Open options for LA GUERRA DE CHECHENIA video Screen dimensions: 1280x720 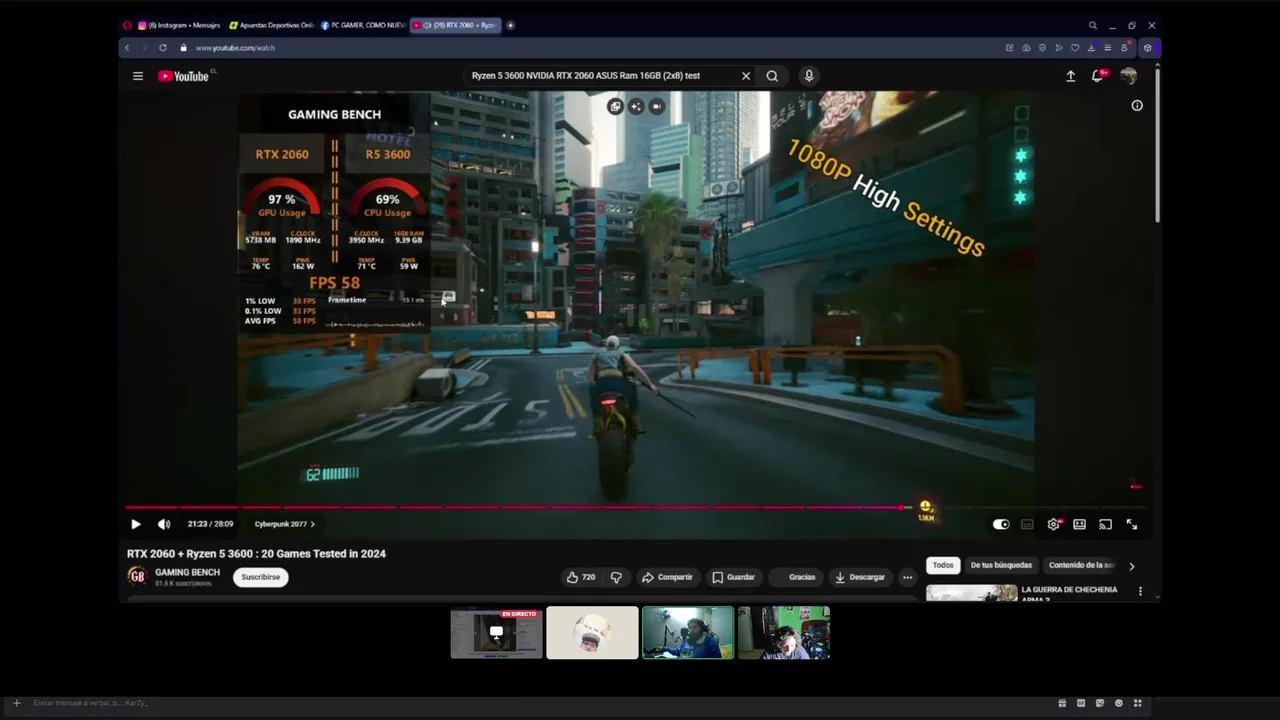(1140, 591)
